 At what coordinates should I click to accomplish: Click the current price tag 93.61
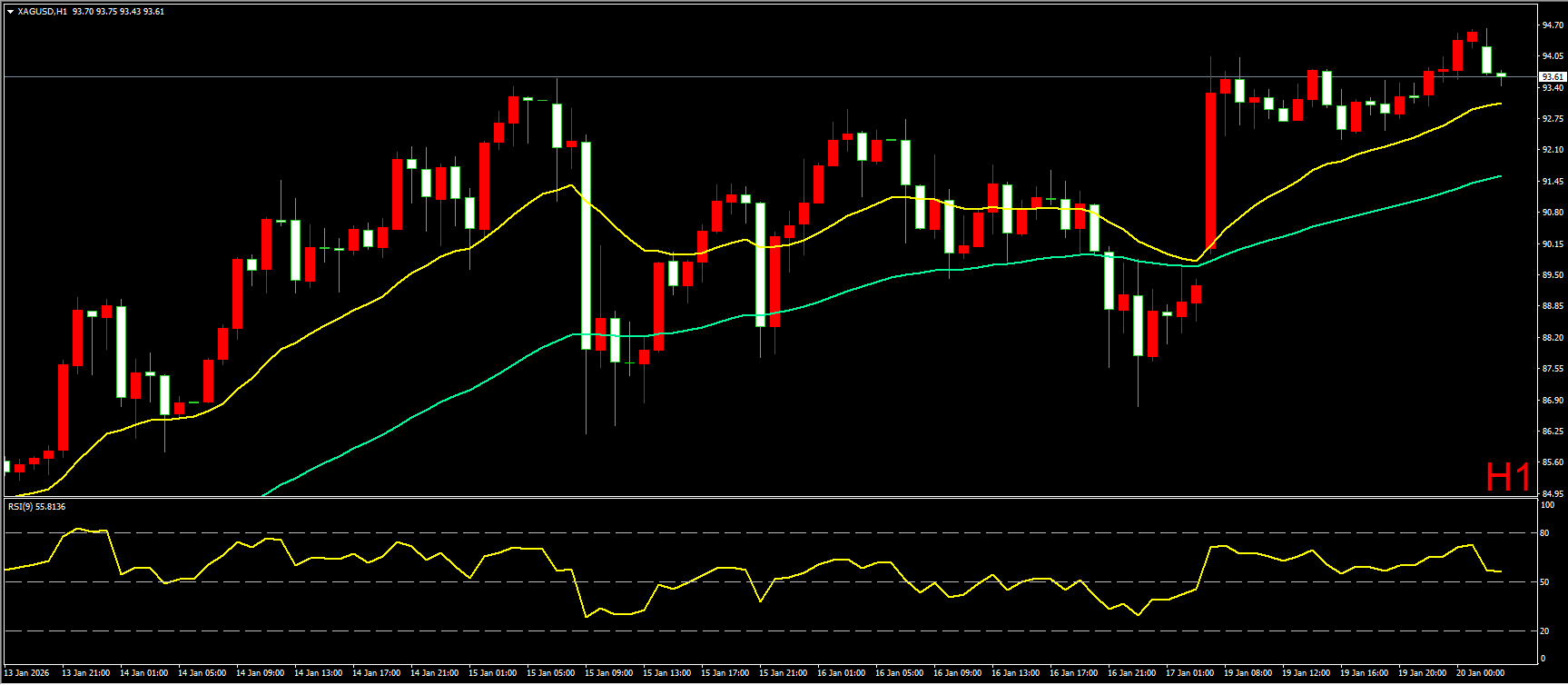(x=1551, y=77)
